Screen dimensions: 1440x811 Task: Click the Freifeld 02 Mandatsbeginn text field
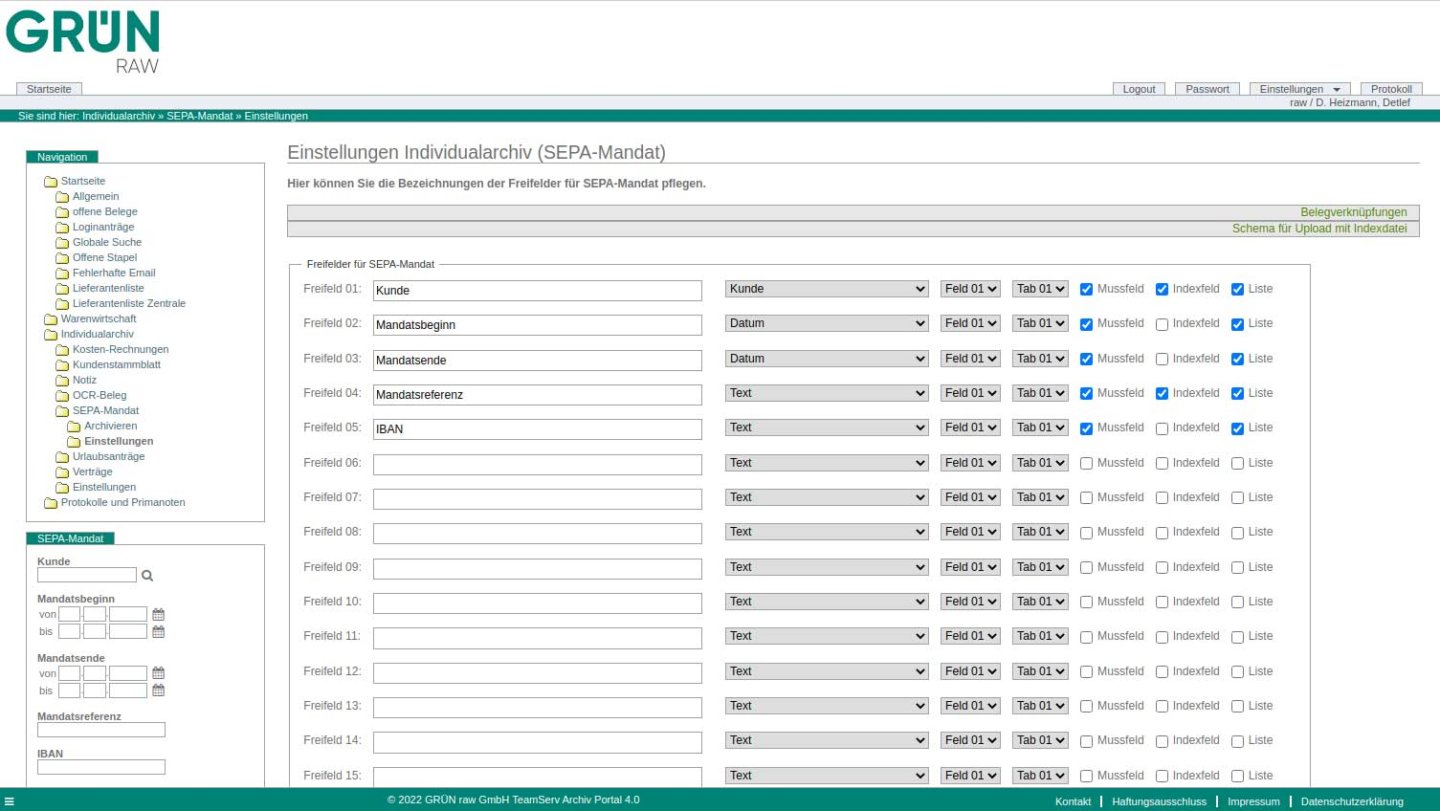point(538,325)
